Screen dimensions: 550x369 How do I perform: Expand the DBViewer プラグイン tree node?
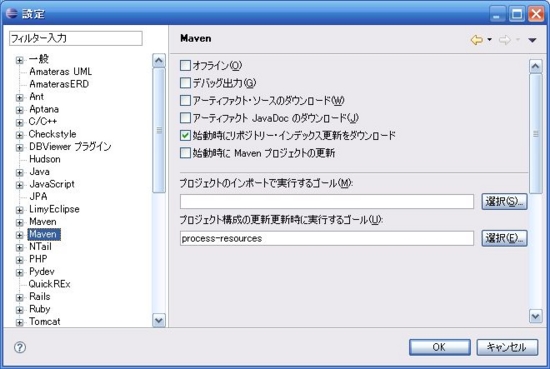[20, 147]
